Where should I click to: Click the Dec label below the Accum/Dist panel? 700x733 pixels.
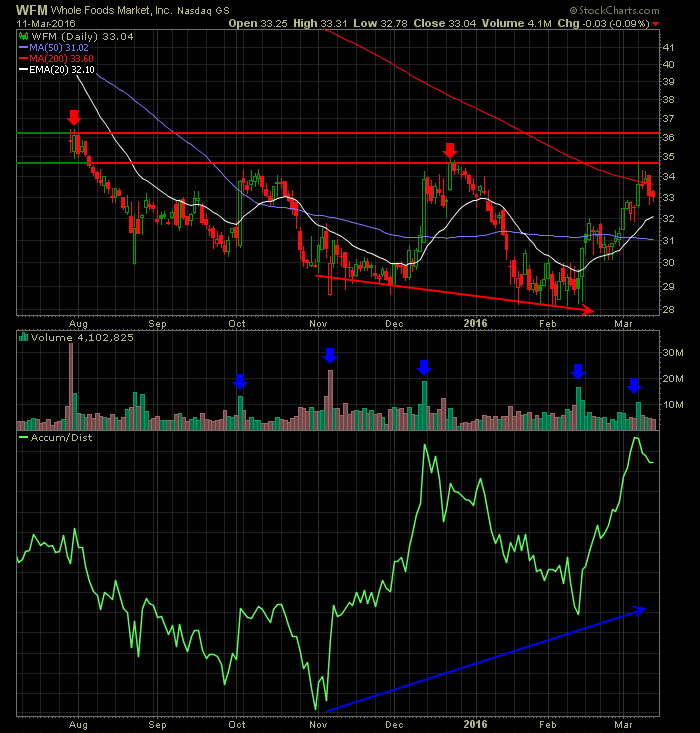point(394,725)
